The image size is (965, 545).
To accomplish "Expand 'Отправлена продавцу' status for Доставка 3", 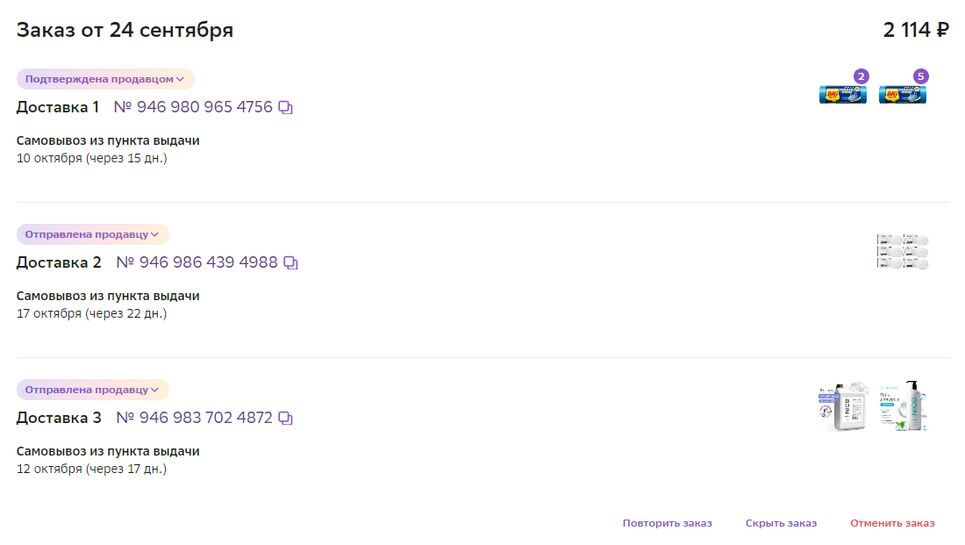I will [x=93, y=390].
